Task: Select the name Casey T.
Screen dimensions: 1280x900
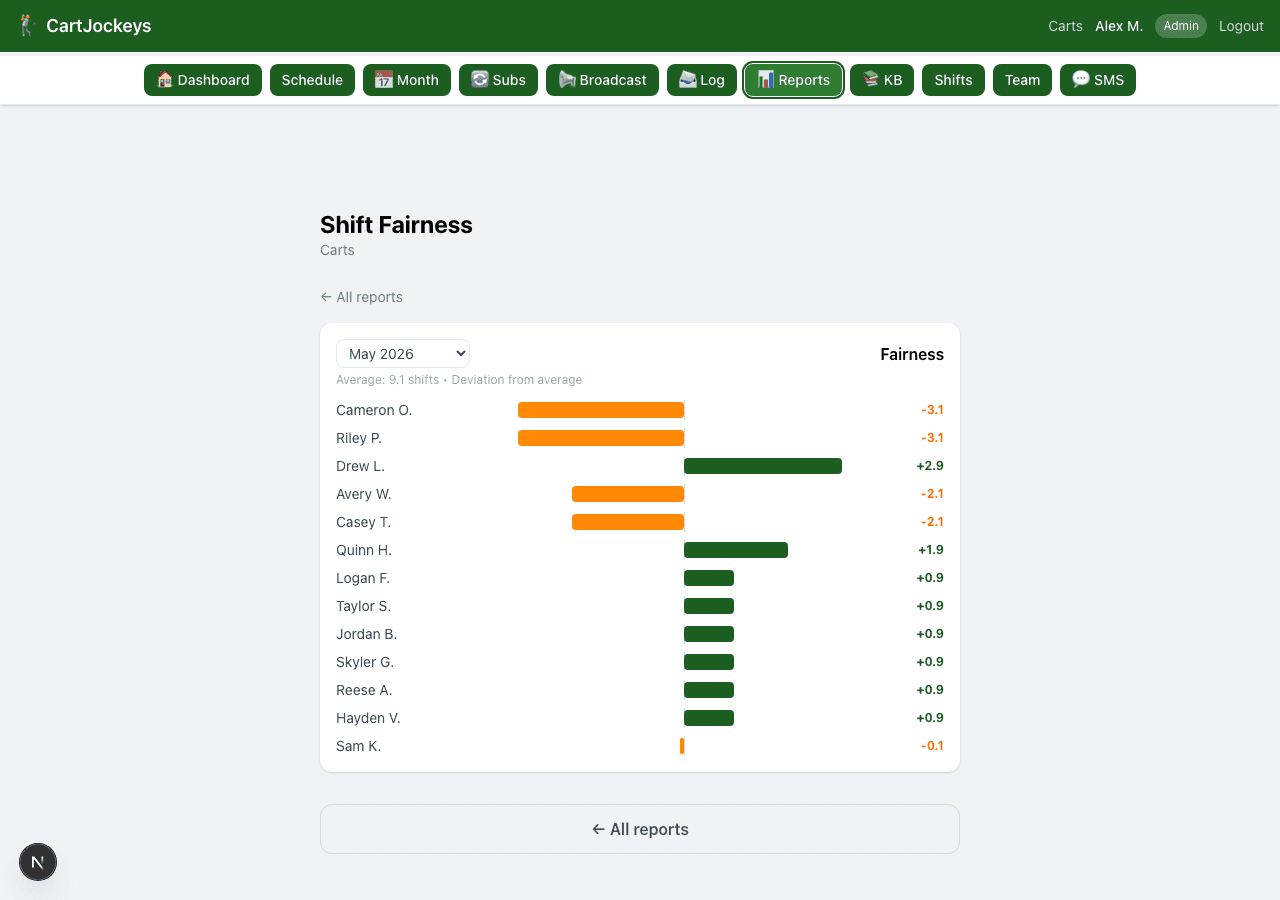Action: click(x=363, y=522)
